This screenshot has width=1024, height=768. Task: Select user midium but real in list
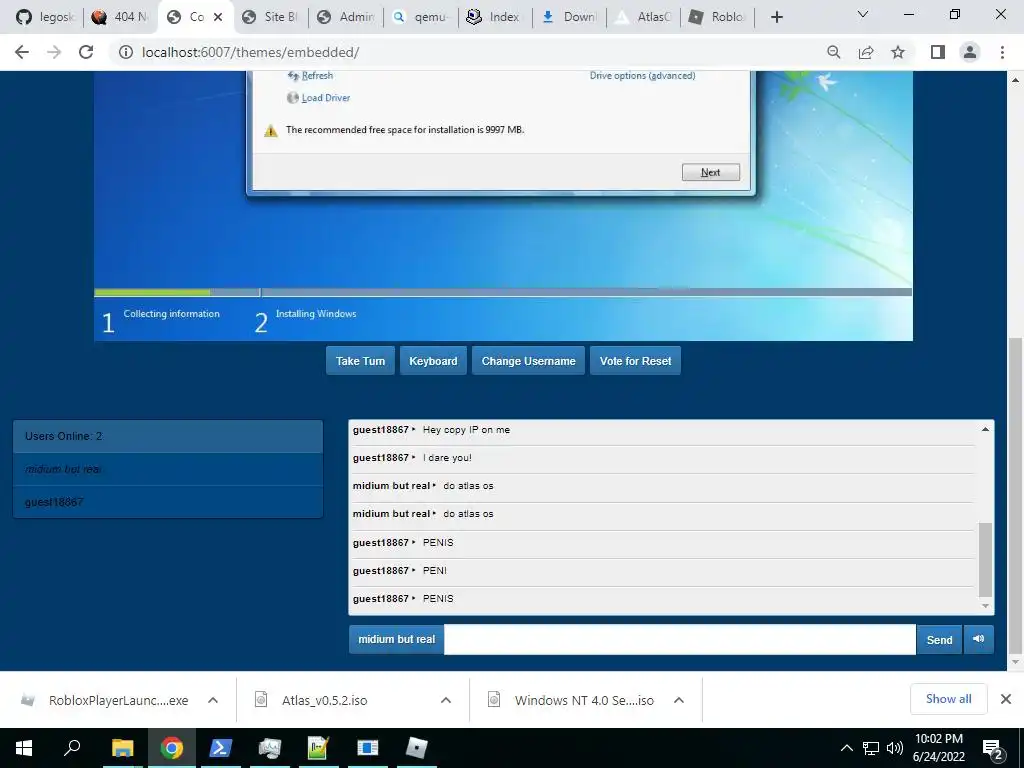click(168, 469)
